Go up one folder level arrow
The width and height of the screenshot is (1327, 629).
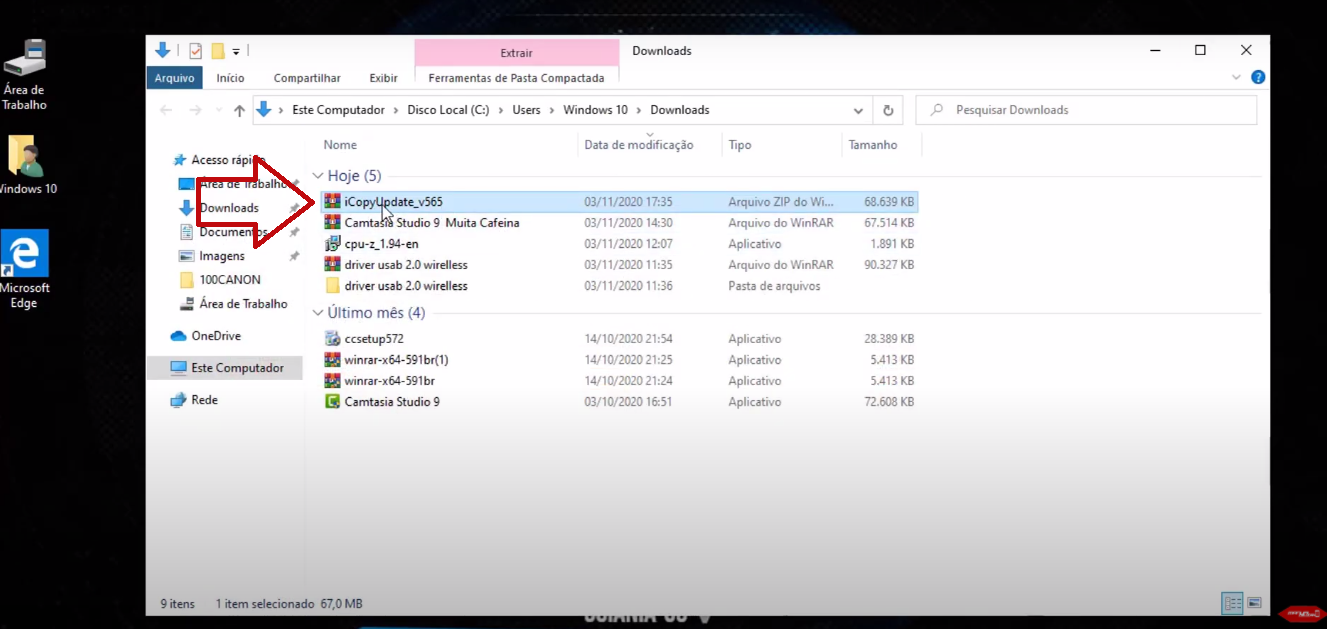[x=239, y=110]
